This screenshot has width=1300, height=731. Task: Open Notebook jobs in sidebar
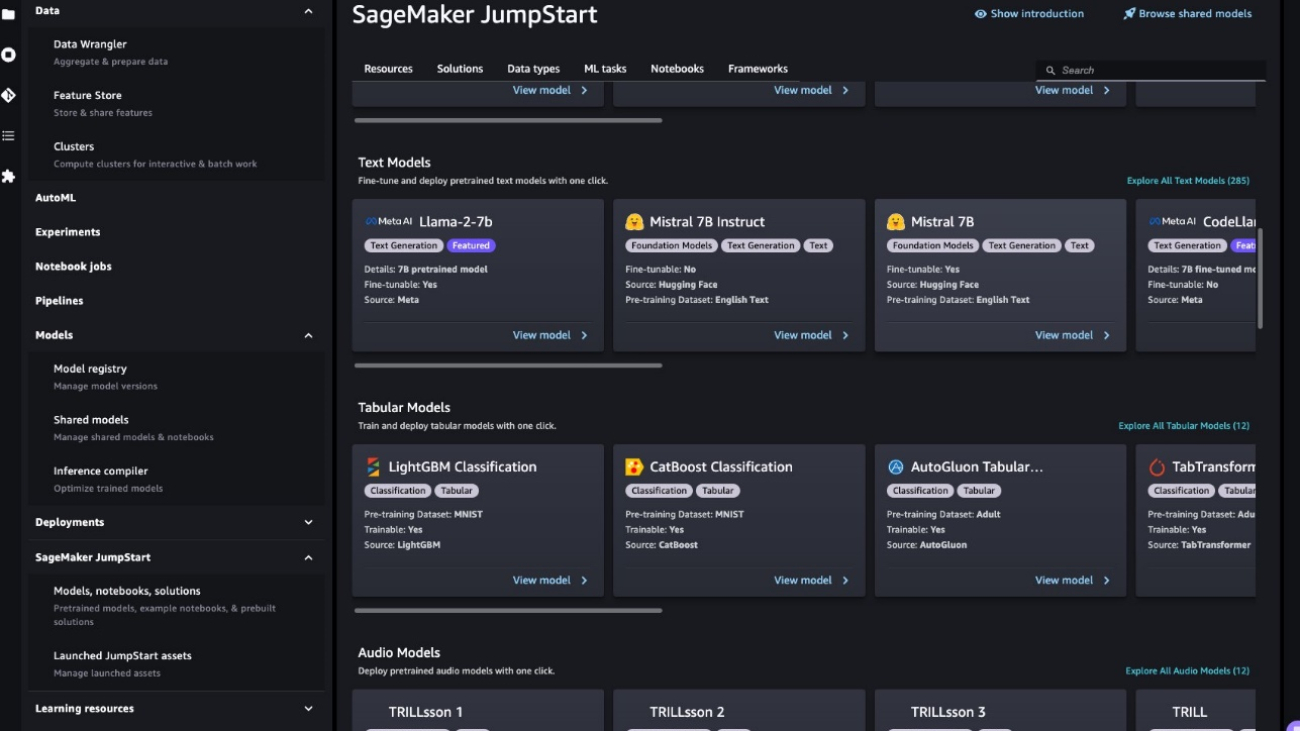pos(73,267)
